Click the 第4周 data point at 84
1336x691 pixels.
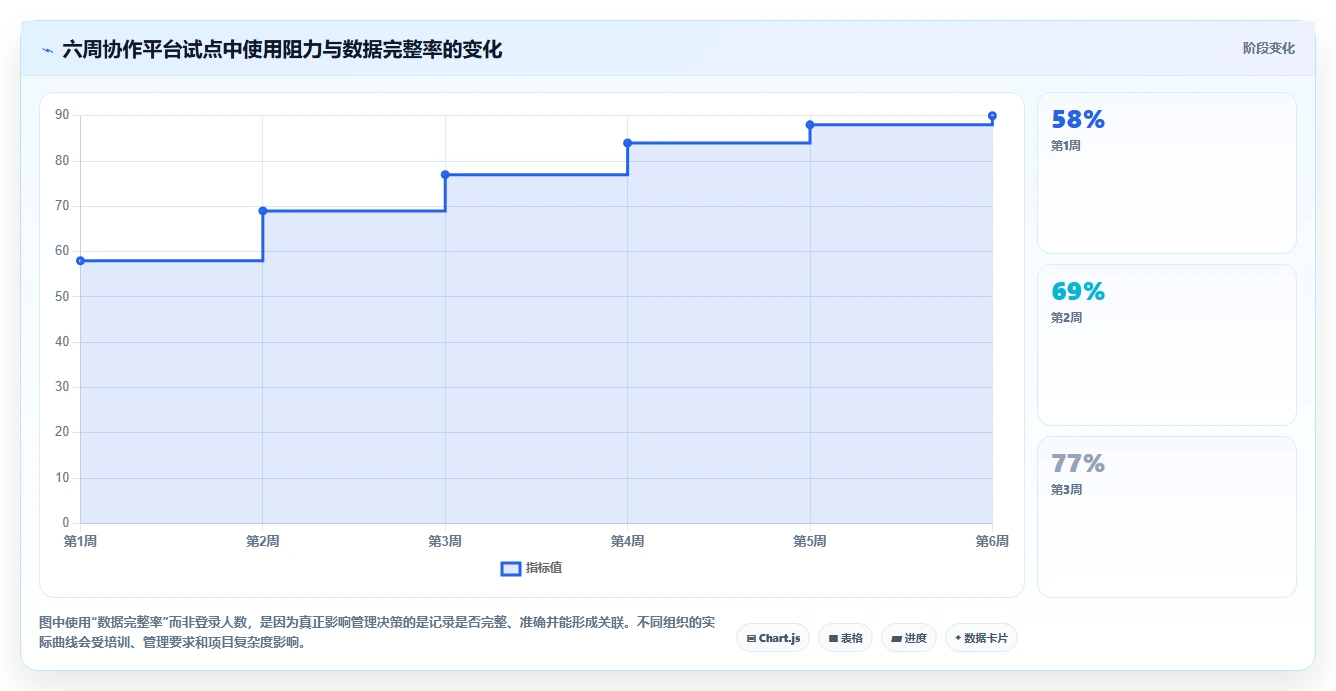628,143
